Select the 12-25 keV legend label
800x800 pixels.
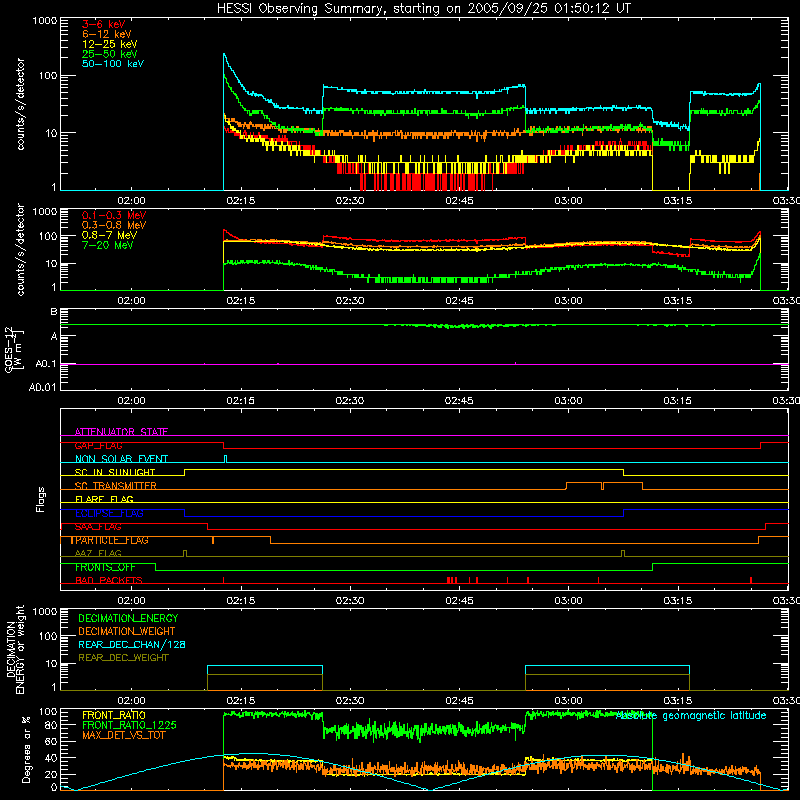(x=110, y=44)
